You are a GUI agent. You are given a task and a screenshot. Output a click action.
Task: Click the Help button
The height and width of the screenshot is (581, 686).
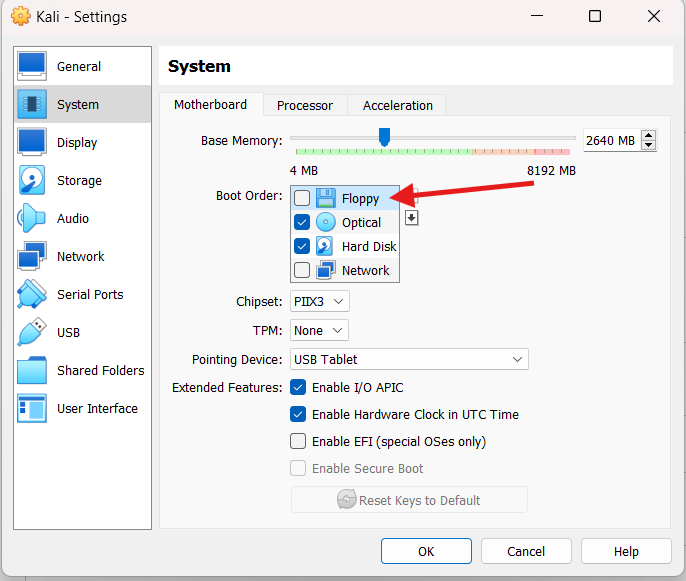[x=626, y=551]
